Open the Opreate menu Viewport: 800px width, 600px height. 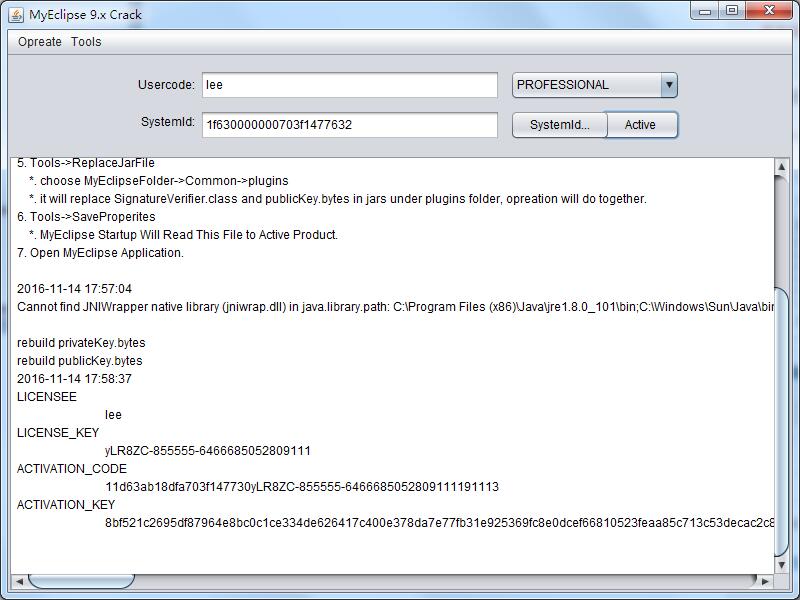pos(40,42)
